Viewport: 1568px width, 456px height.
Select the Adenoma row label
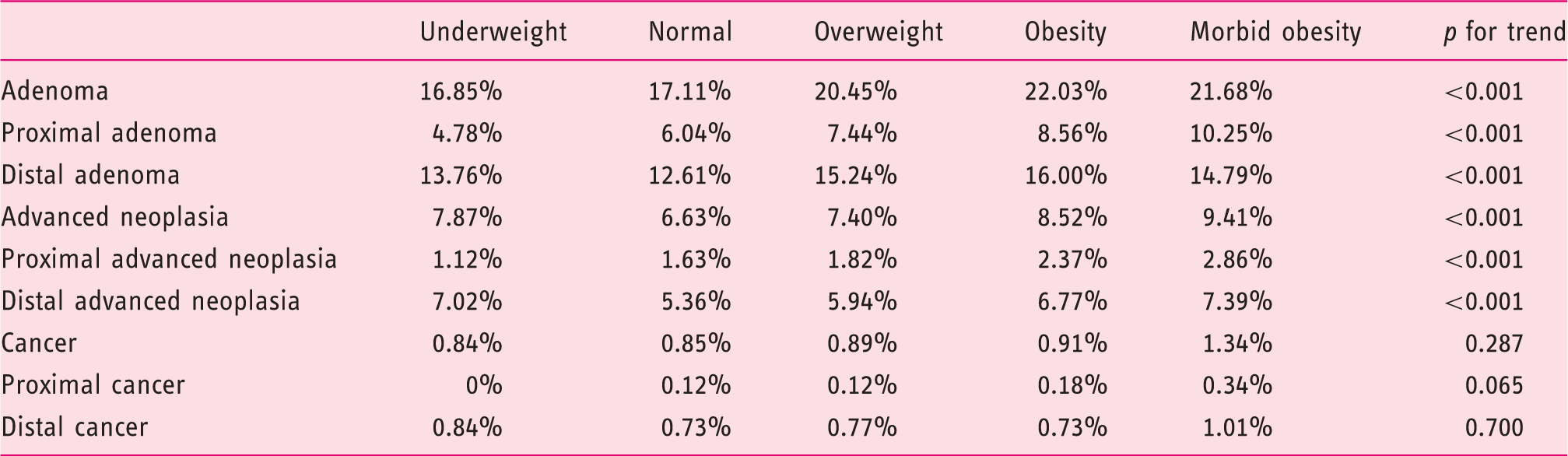pyautogui.click(x=55, y=91)
